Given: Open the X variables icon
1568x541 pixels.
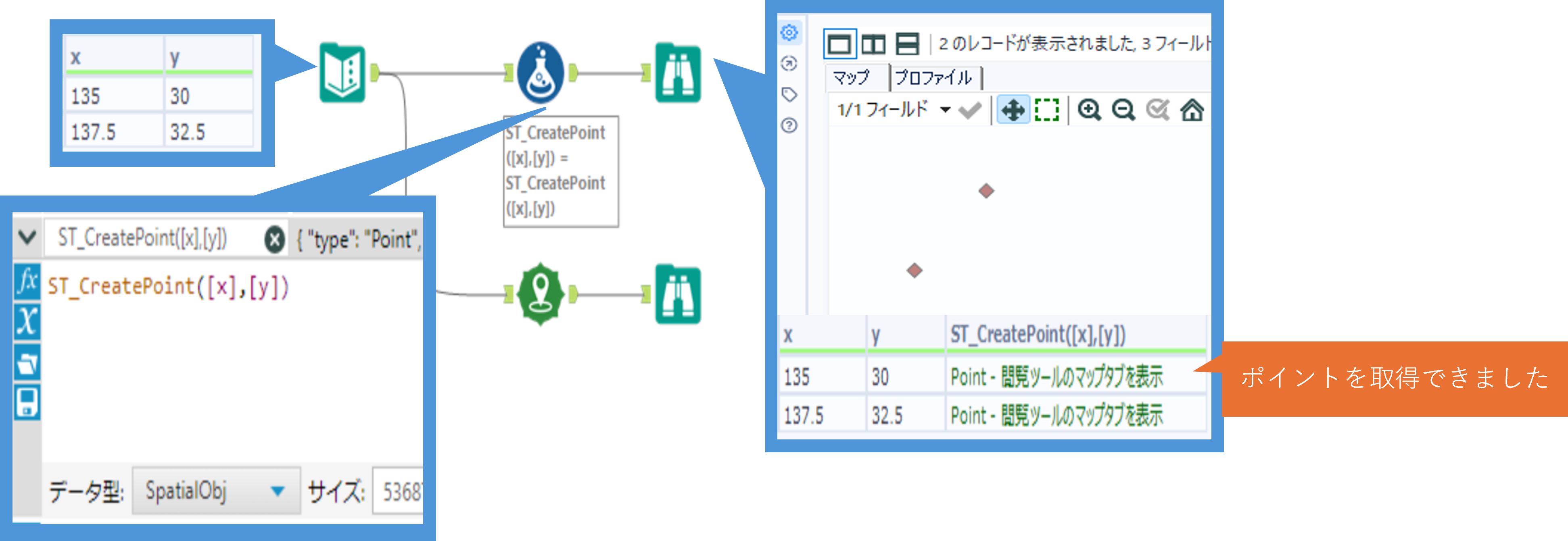Looking at the screenshot, I should [x=27, y=321].
